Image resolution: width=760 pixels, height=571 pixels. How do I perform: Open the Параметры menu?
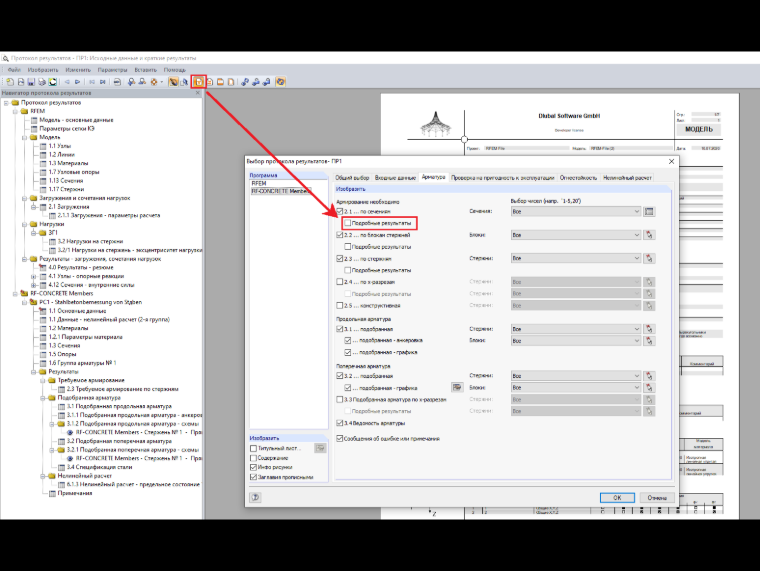click(112, 70)
